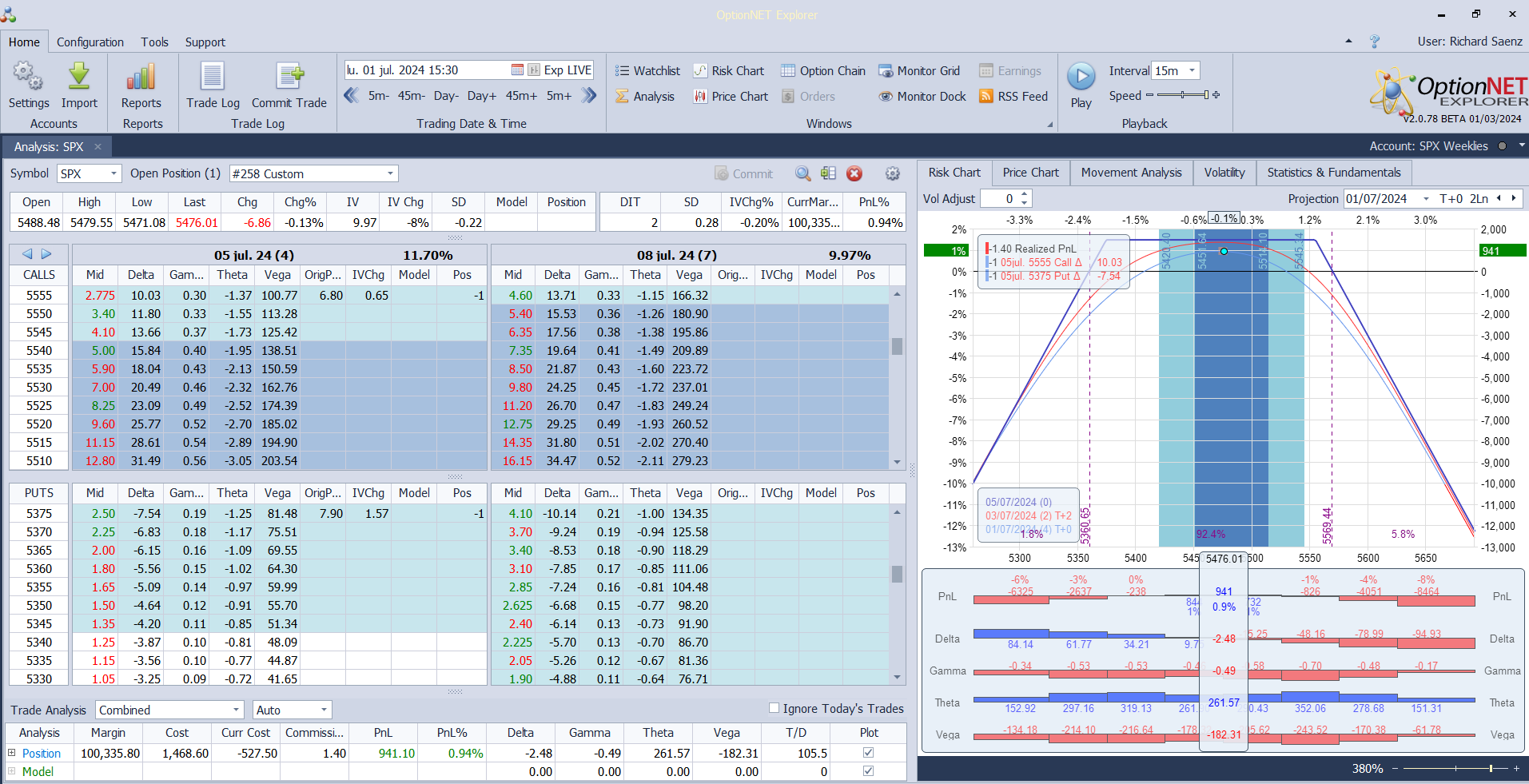Toggle the Model row Plot checkbox
The height and width of the screenshot is (784, 1529).
868,771
